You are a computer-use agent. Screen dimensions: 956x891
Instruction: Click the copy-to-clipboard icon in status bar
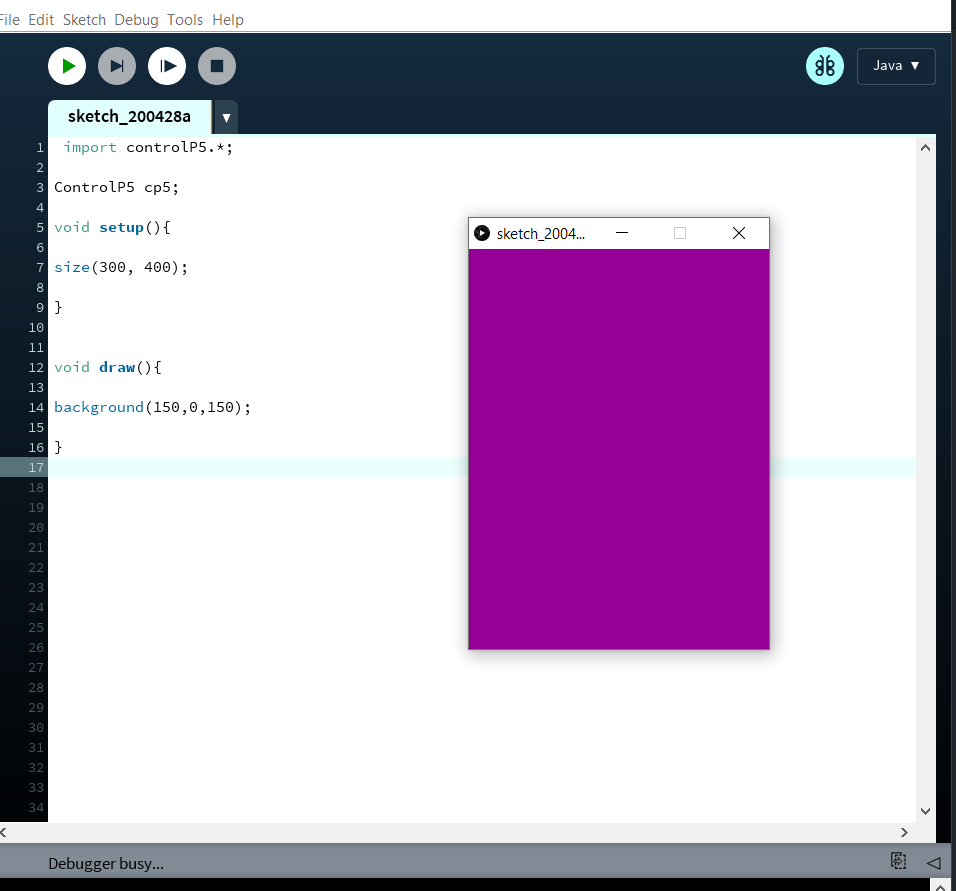(898, 861)
